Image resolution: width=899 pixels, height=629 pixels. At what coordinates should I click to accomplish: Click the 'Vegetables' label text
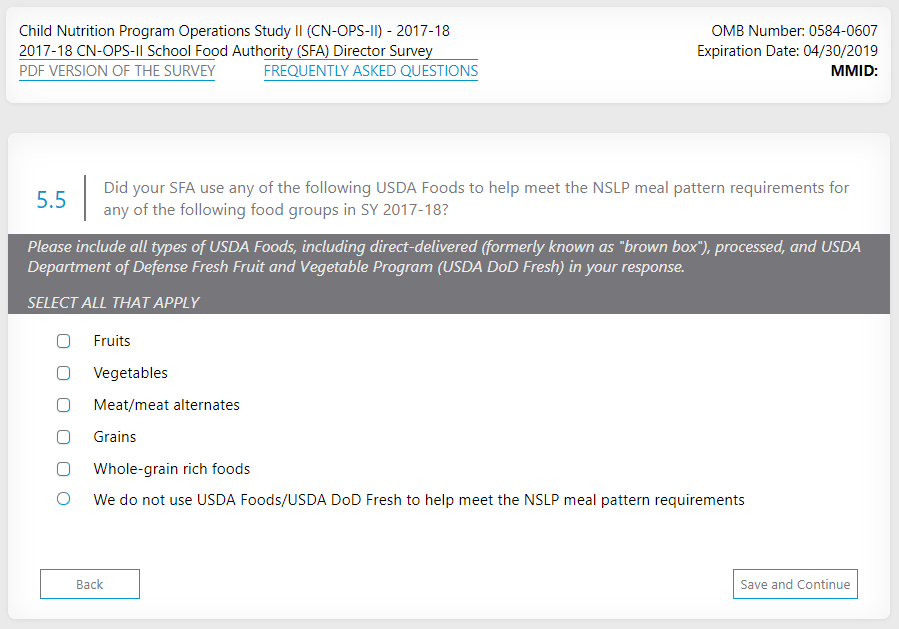coord(131,373)
